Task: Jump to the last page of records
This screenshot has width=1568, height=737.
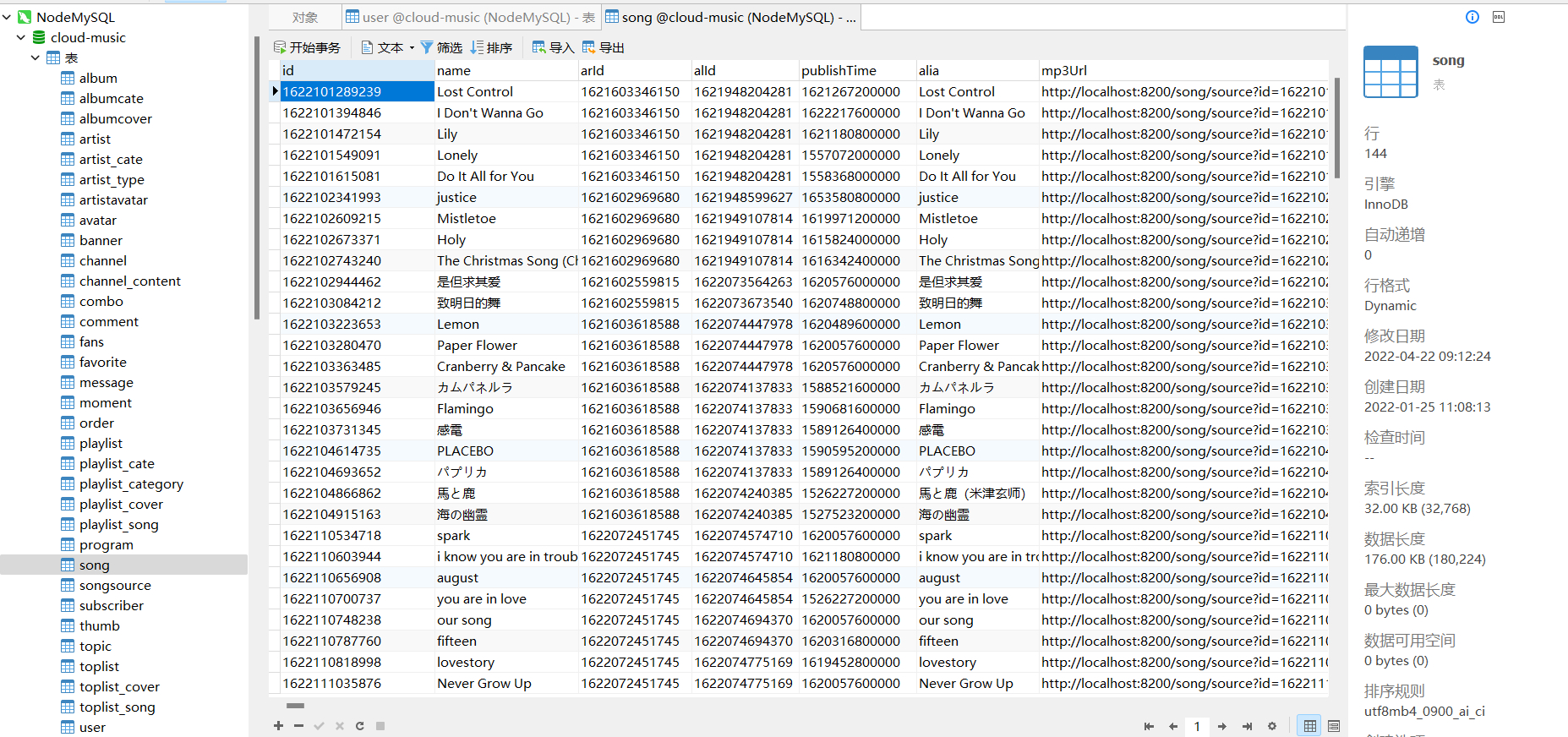Action: pos(1247,726)
